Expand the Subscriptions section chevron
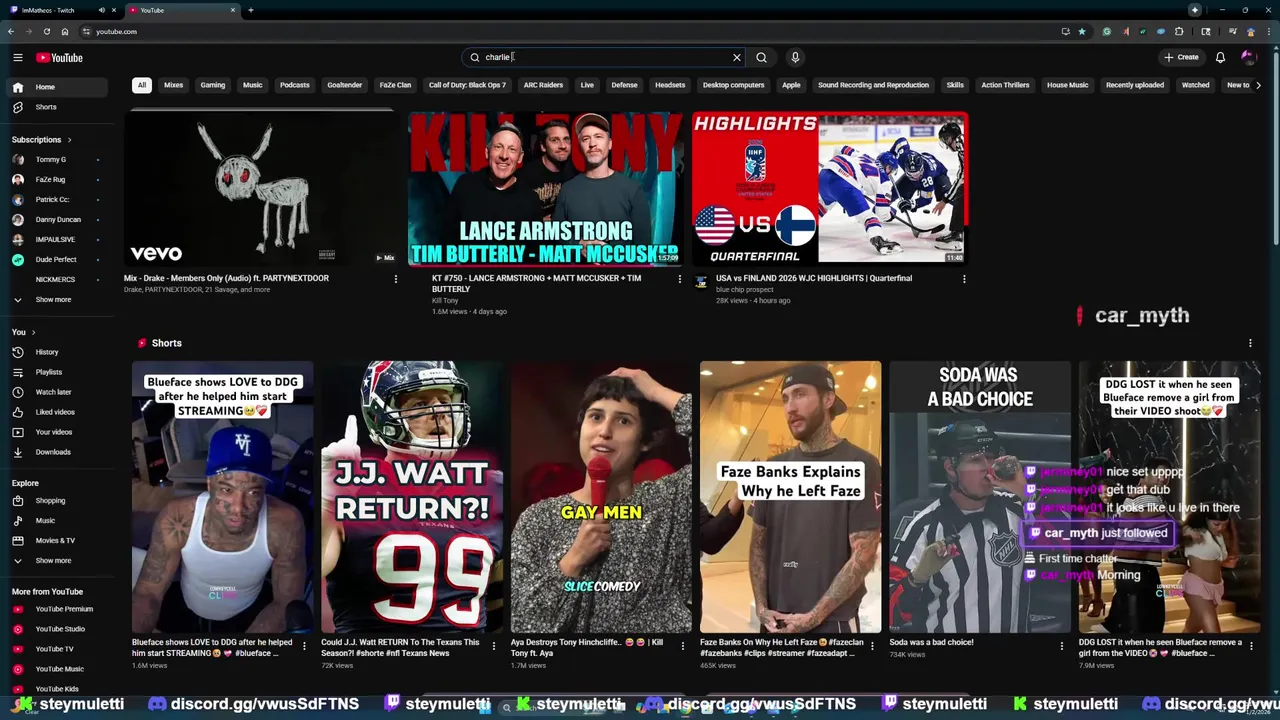 click(69, 140)
